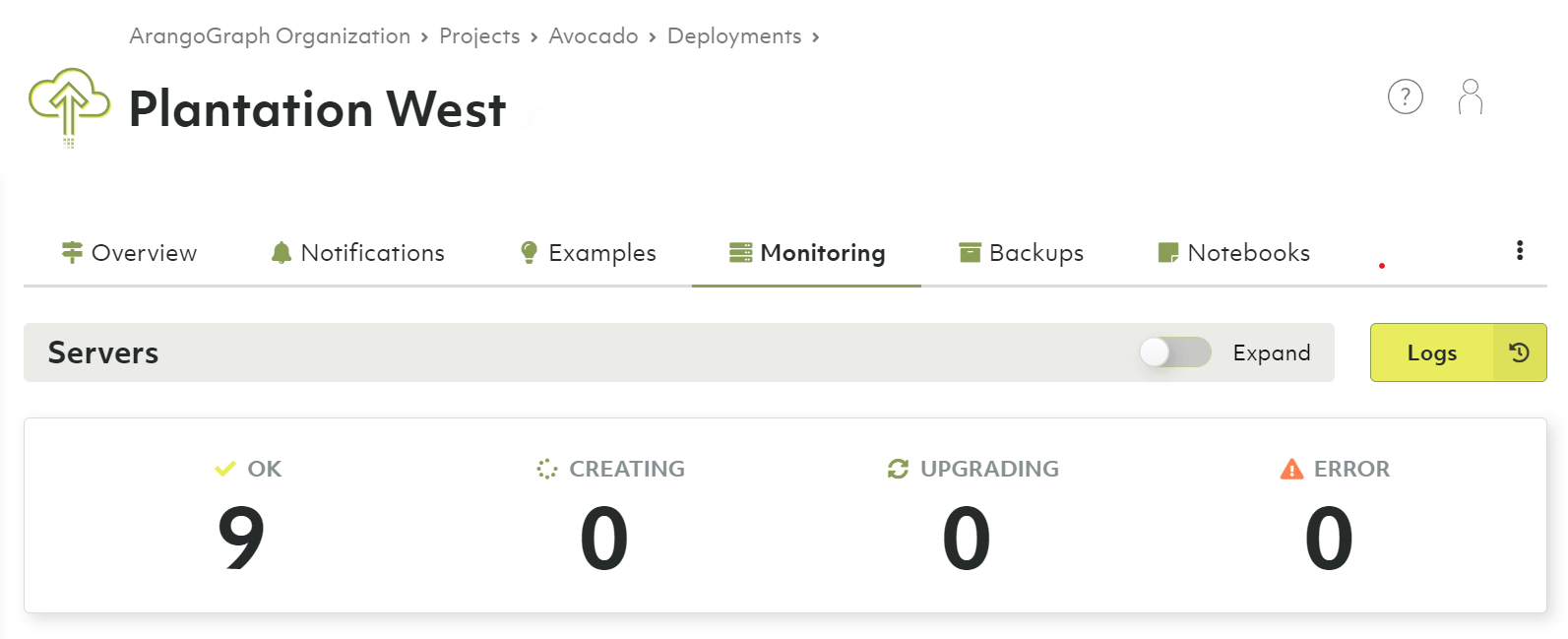Open the user account profile icon
Viewport: 1568px width, 639px height.
point(1470,96)
